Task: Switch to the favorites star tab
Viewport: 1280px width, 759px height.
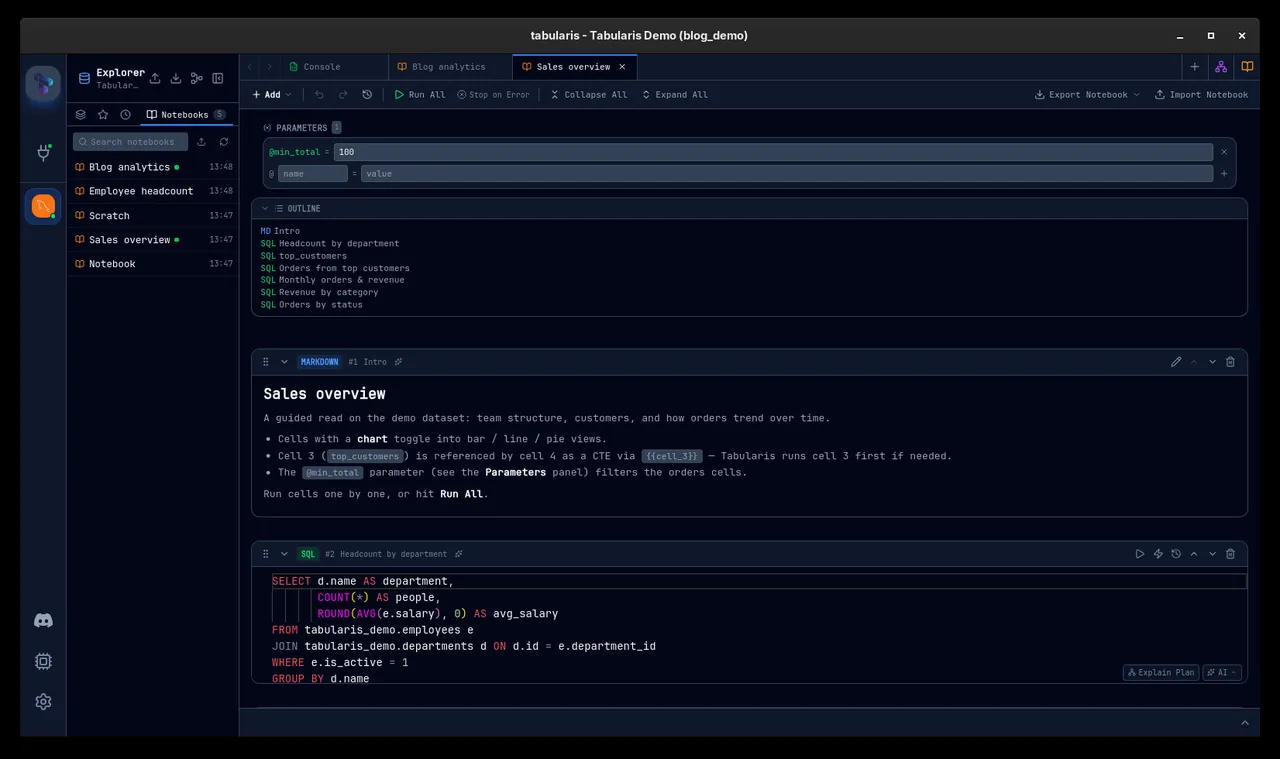Action: (103, 115)
